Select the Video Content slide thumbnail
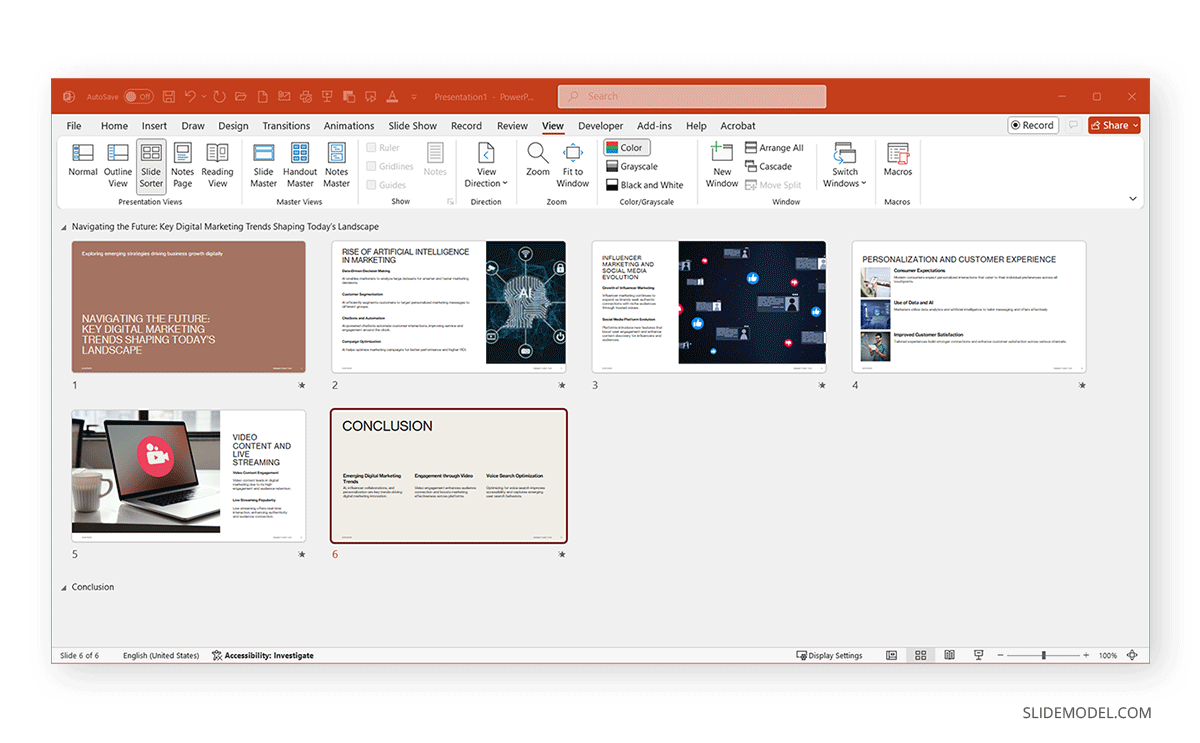 pyautogui.click(x=189, y=476)
